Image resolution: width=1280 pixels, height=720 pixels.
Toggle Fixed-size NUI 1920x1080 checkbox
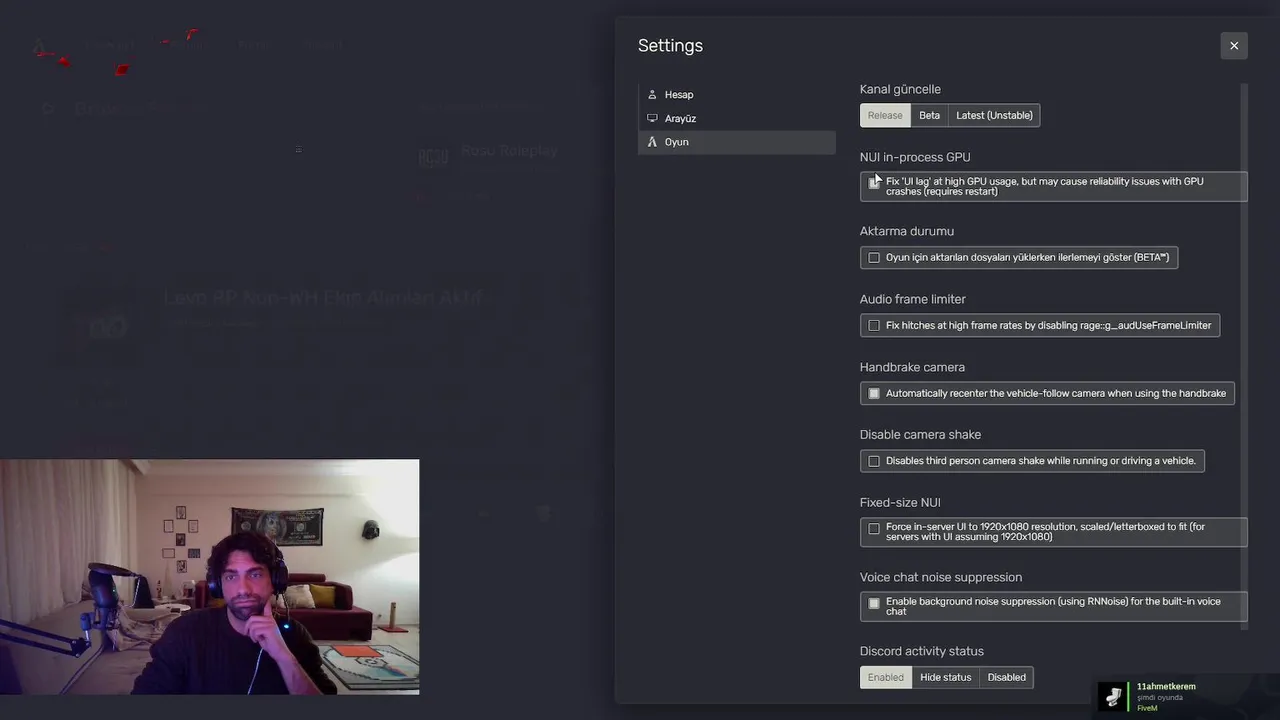[x=874, y=529]
